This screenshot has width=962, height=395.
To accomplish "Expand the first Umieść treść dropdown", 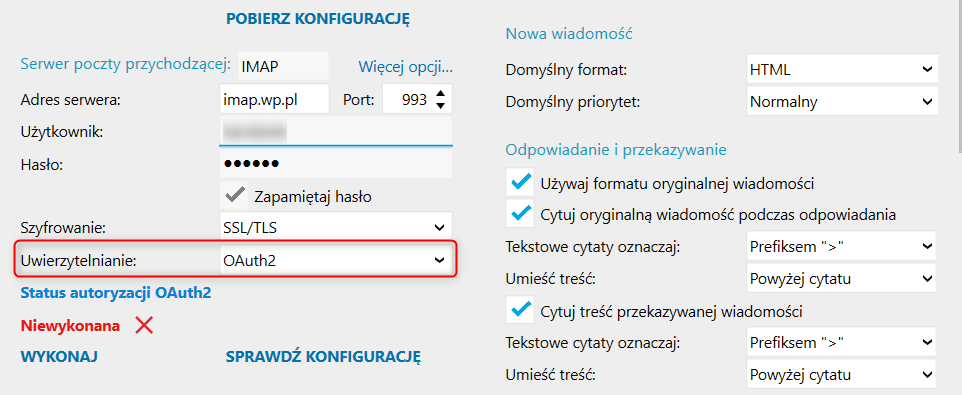I will tap(842, 278).
